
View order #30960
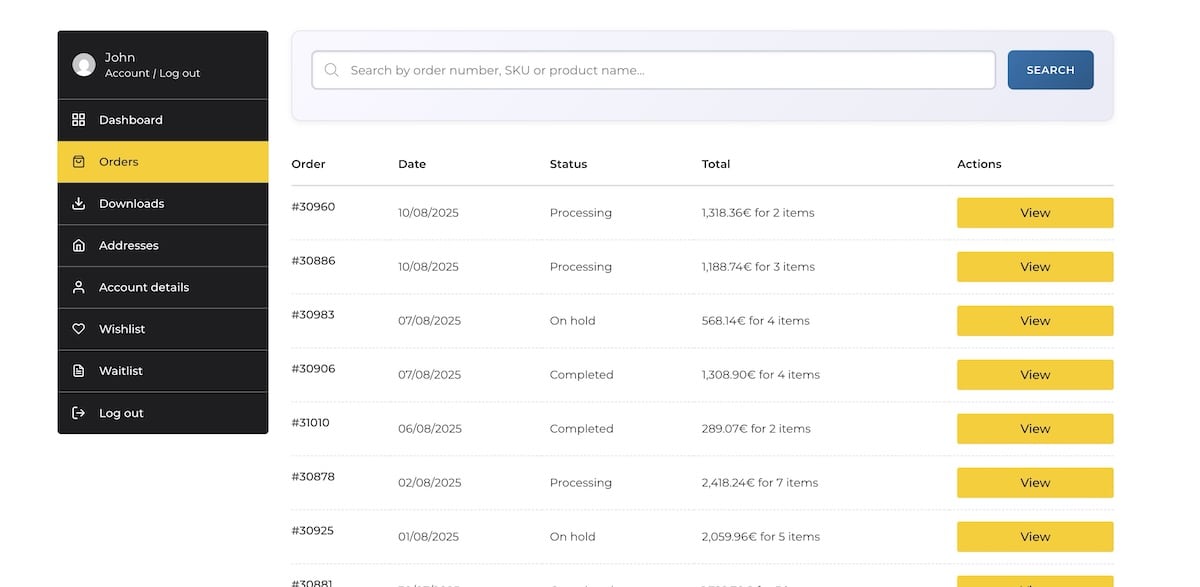[x=1035, y=212]
